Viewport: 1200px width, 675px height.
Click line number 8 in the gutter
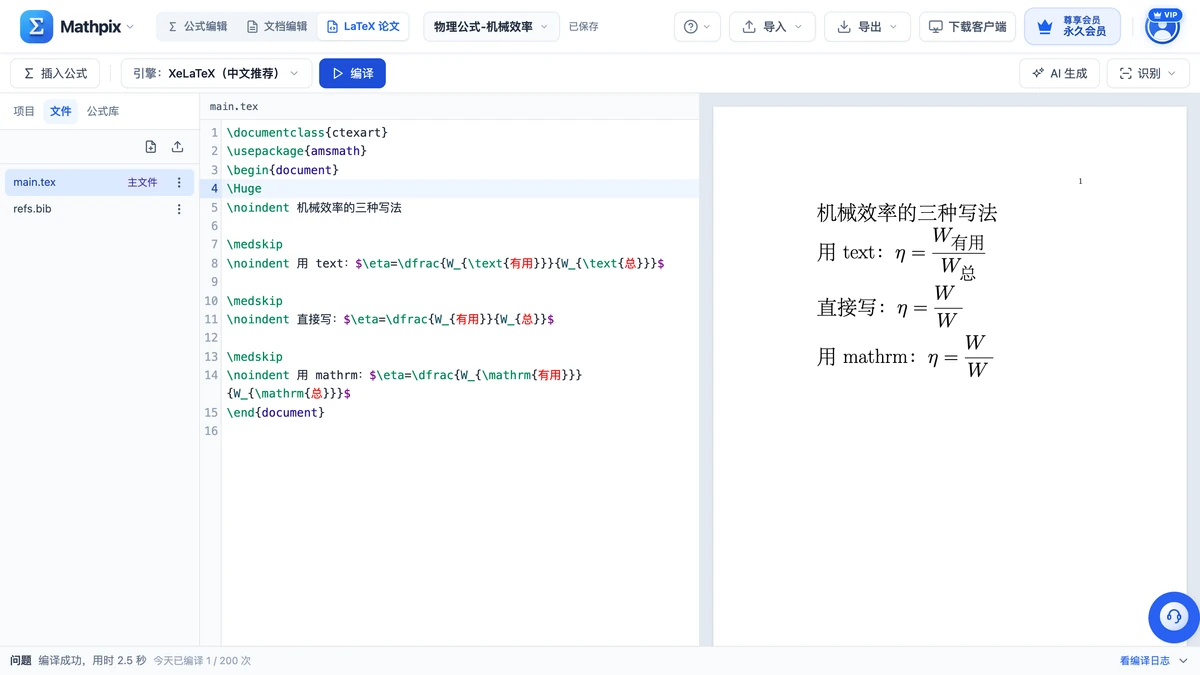pos(214,264)
